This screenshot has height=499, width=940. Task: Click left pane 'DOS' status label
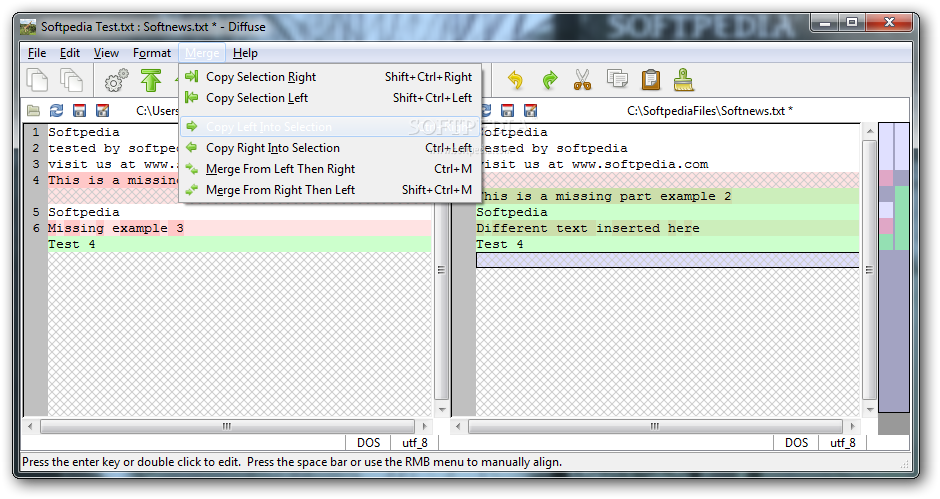[368, 443]
